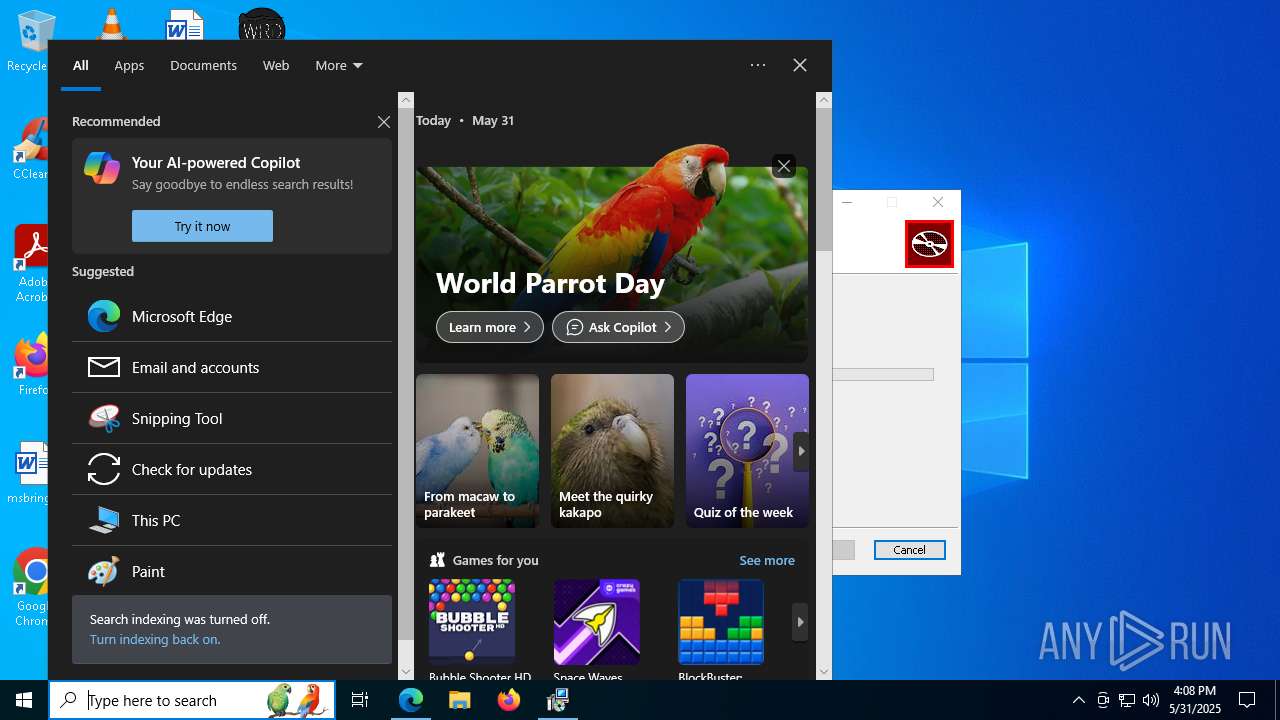Viewport: 1280px width, 720px height.
Task: Select Check for updates suggestion
Action: [232, 469]
